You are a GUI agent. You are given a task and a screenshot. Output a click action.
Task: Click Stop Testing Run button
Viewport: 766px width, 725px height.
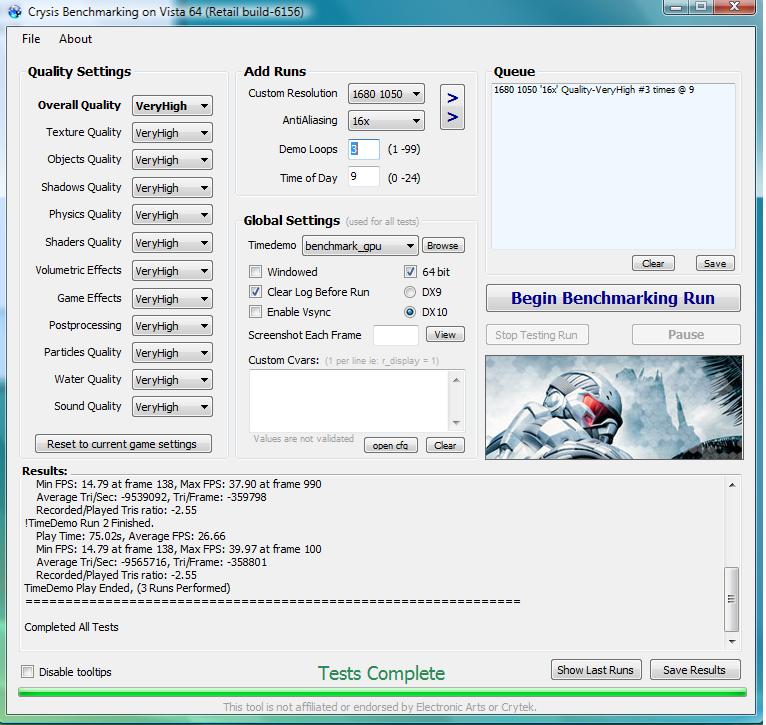537,335
